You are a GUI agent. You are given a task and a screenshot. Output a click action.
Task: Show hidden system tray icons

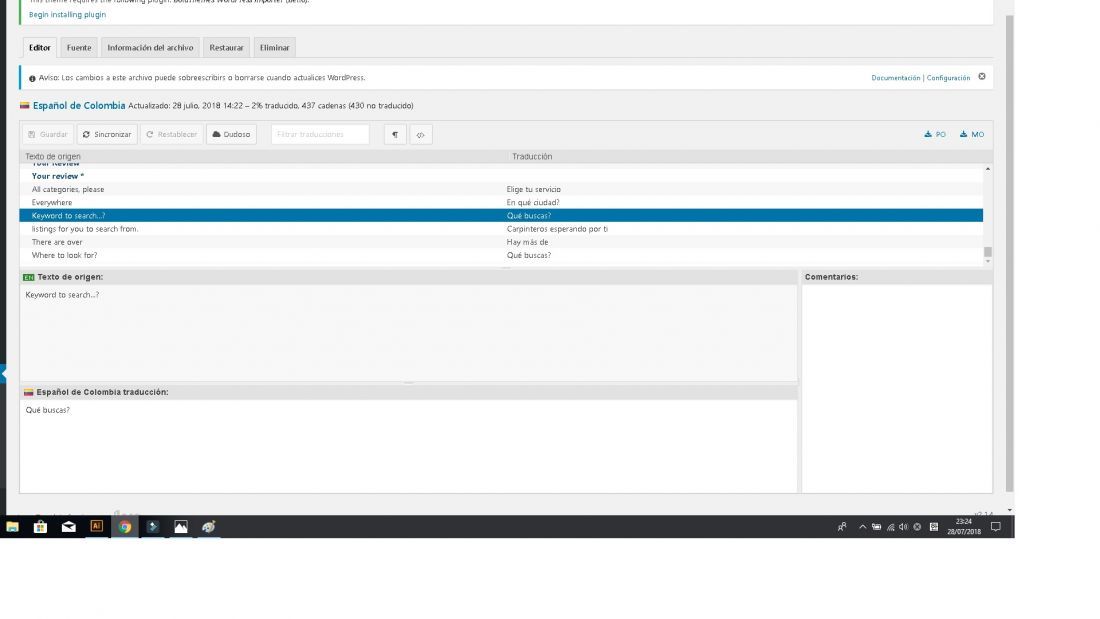862,527
